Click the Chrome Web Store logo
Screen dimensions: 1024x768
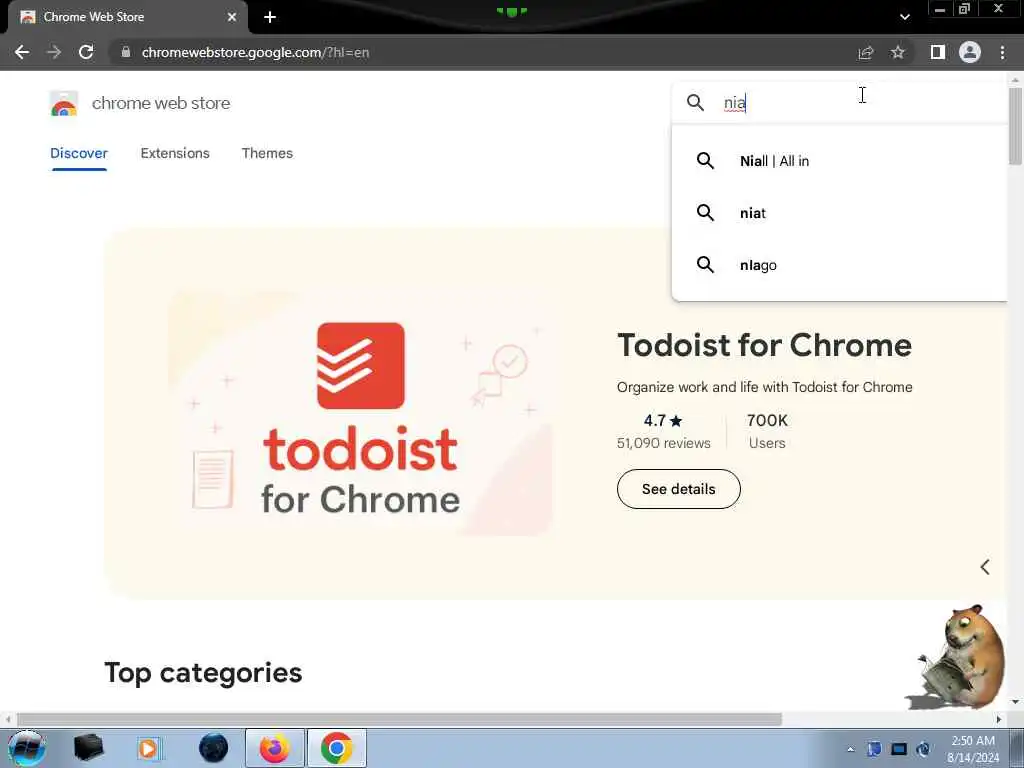64,103
